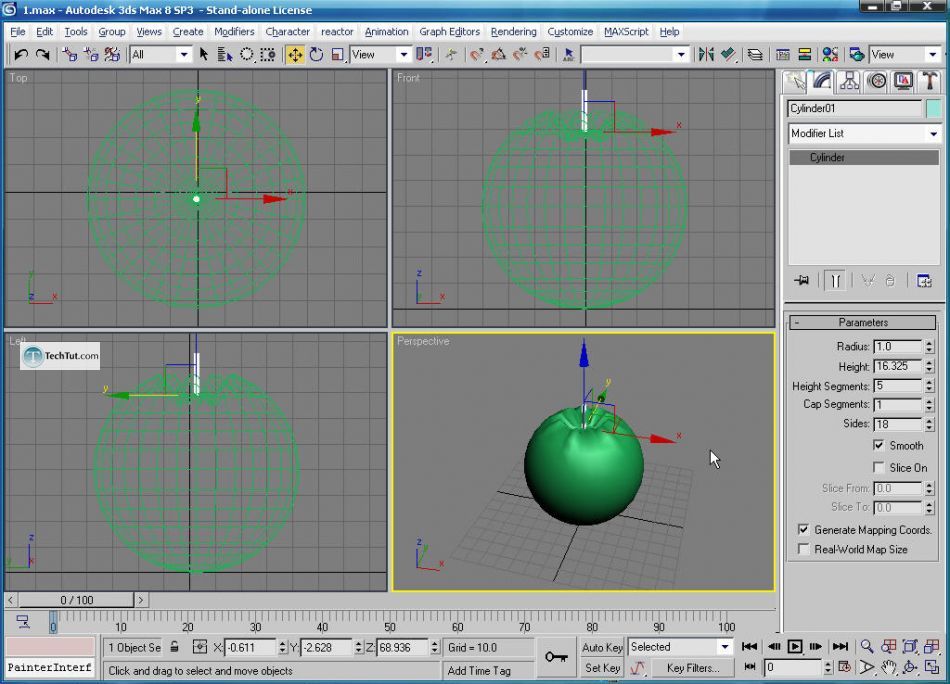Click the object color swatch
The height and width of the screenshot is (684, 950).
click(934, 108)
